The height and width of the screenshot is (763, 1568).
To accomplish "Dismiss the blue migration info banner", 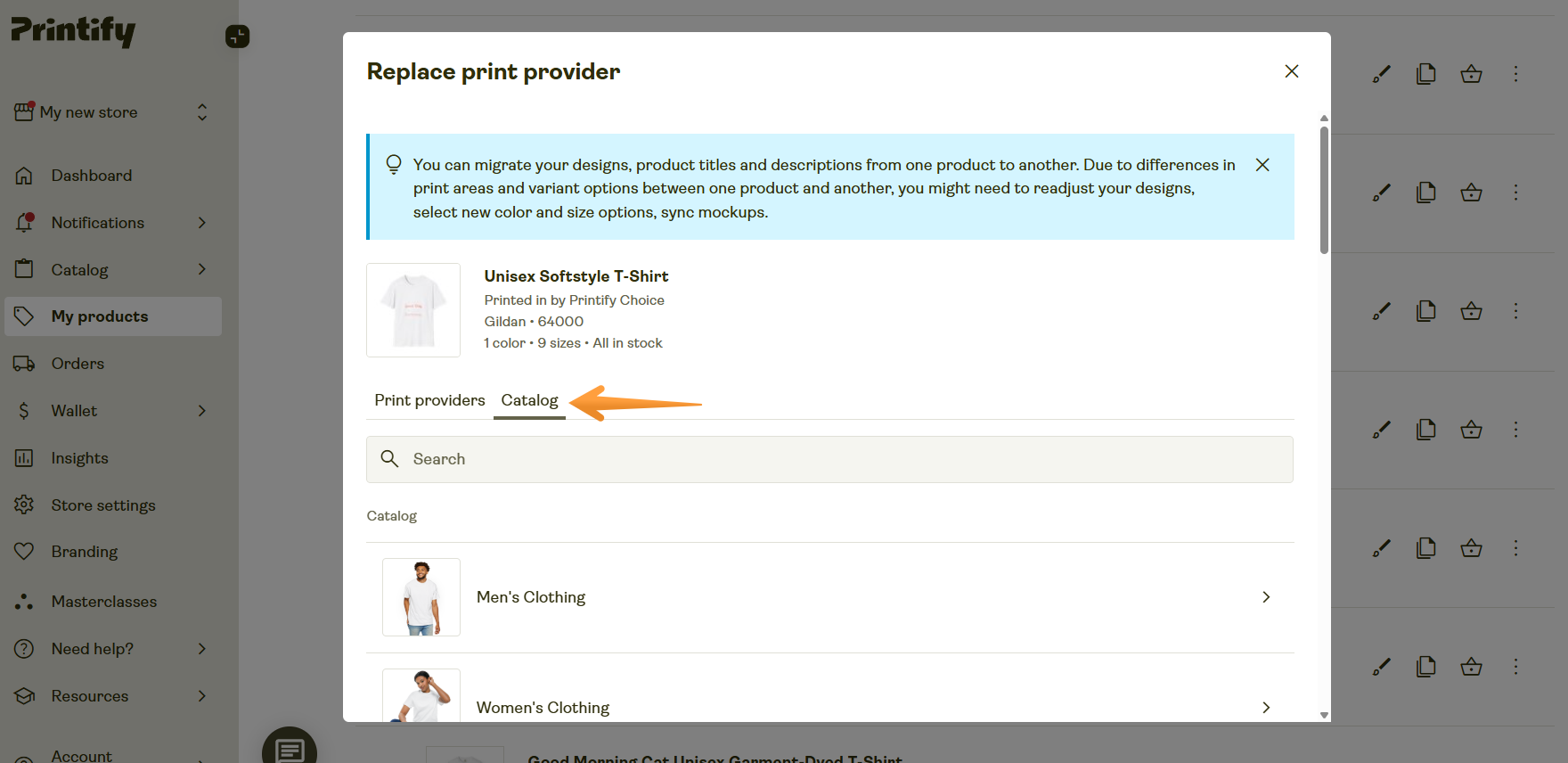I will pyautogui.click(x=1262, y=165).
